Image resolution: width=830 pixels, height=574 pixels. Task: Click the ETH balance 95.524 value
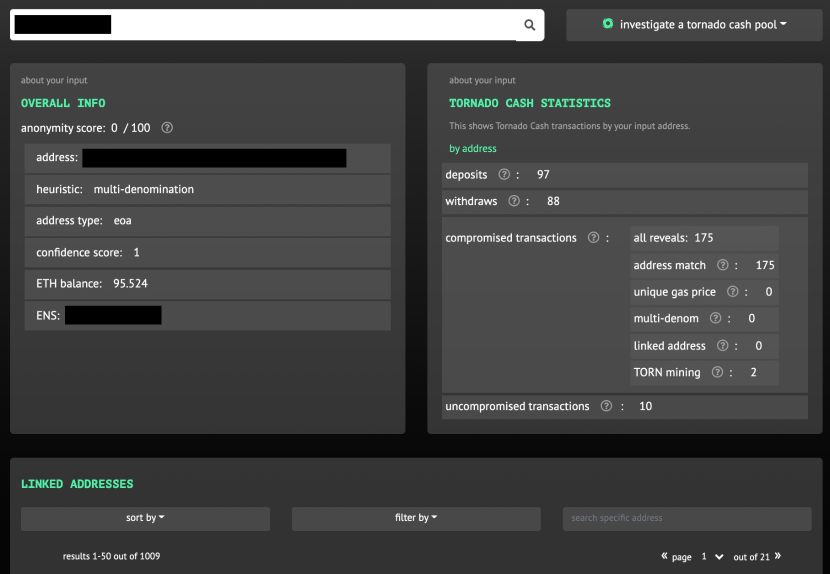(130, 284)
